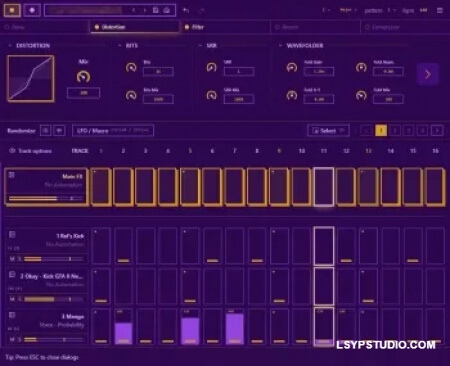Select step page 2
450x366 pixels.
click(395, 130)
